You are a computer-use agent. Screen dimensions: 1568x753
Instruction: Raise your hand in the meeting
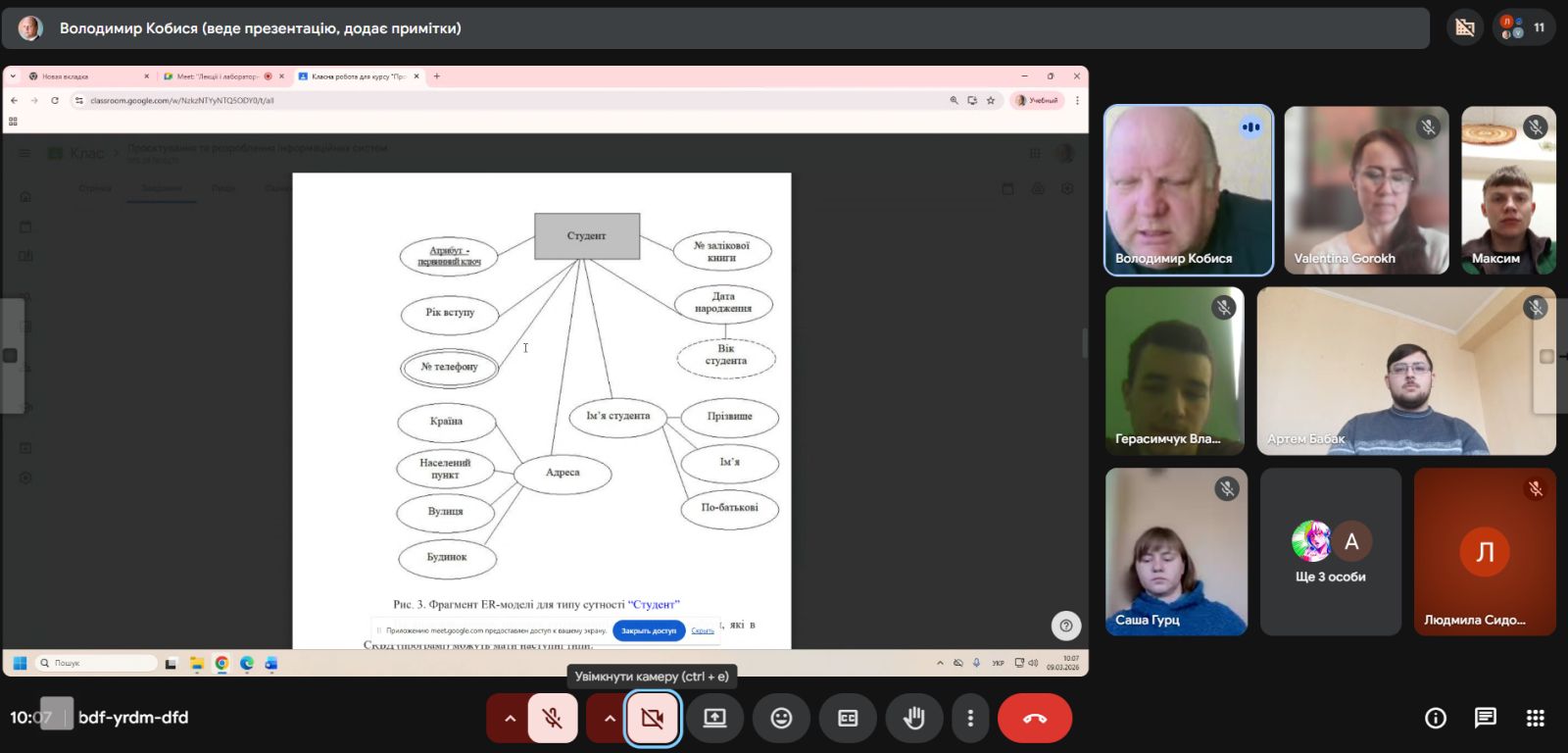tap(913, 719)
